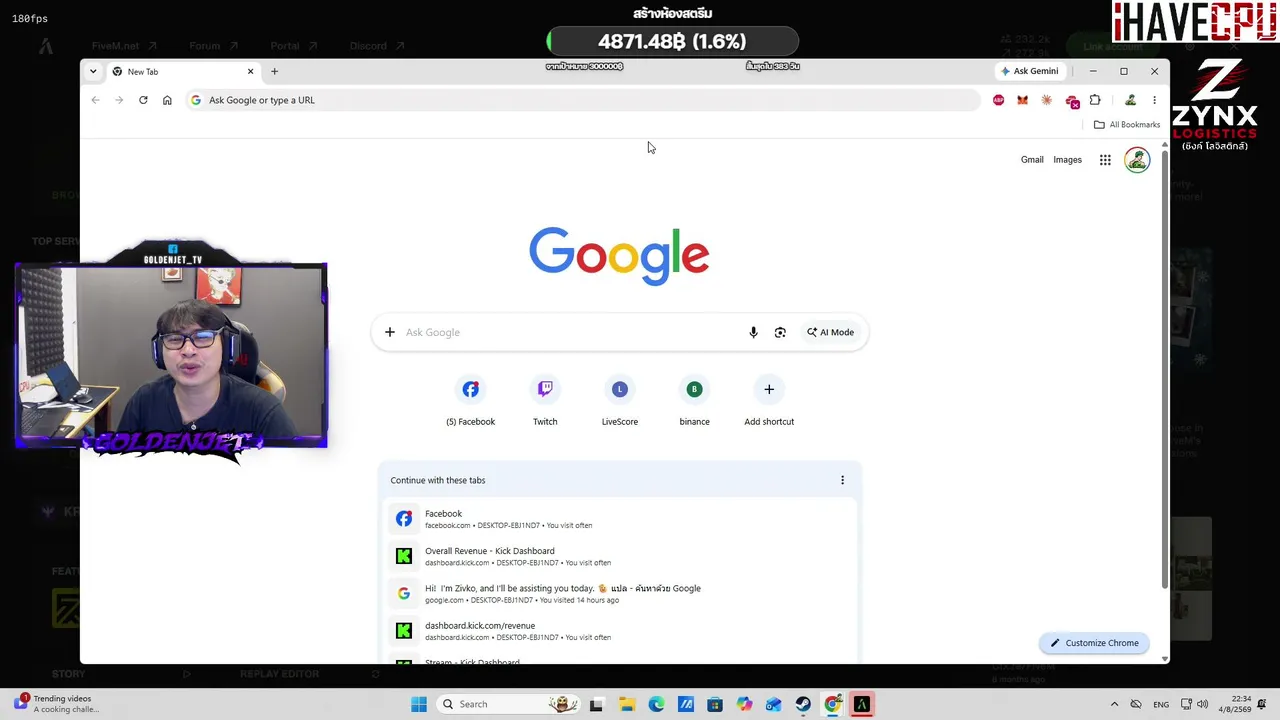Viewport: 1280px width, 720px height.
Task: Click the Add shortcut tile
Action: (769, 401)
